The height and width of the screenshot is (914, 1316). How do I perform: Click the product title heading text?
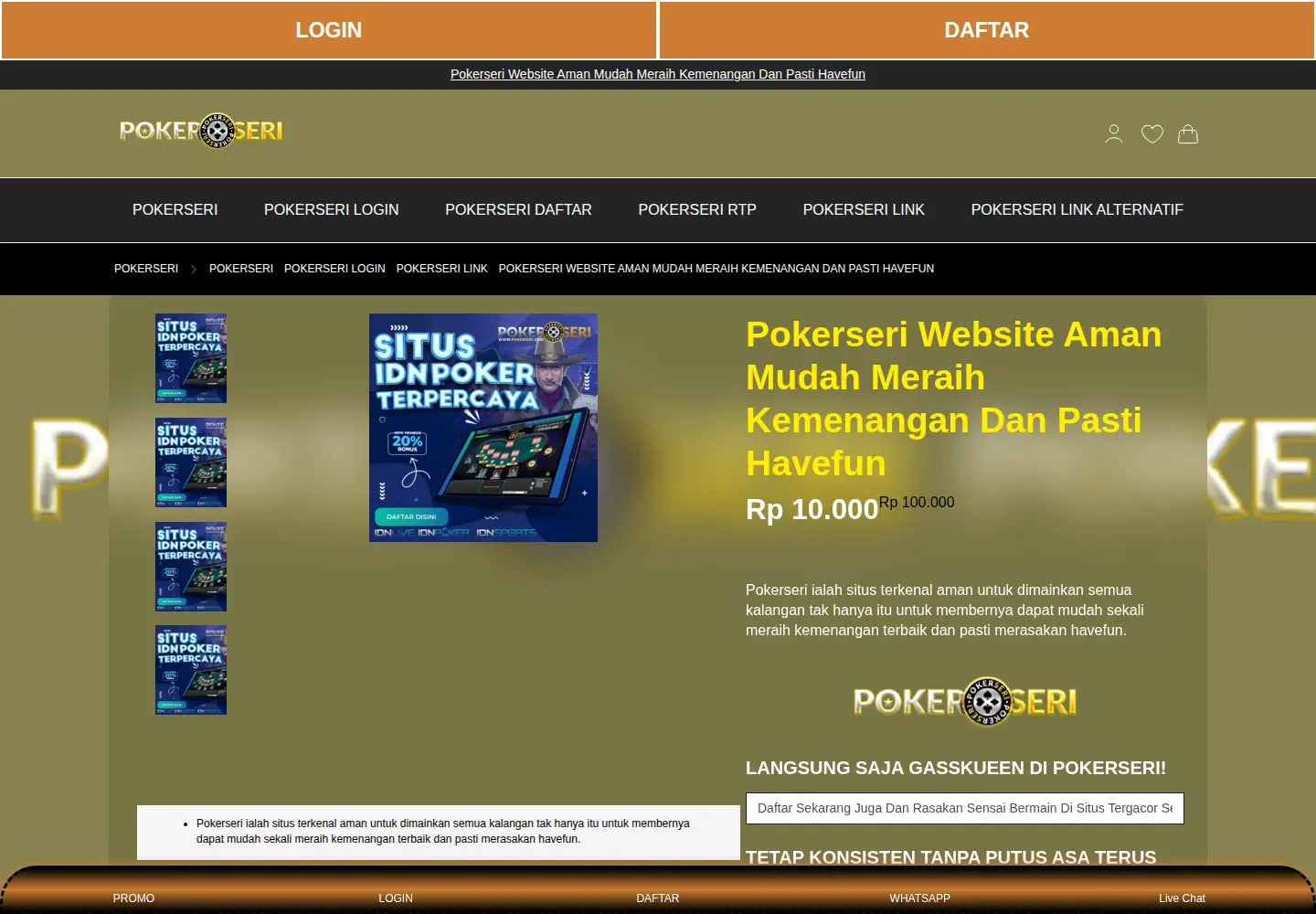coord(954,399)
